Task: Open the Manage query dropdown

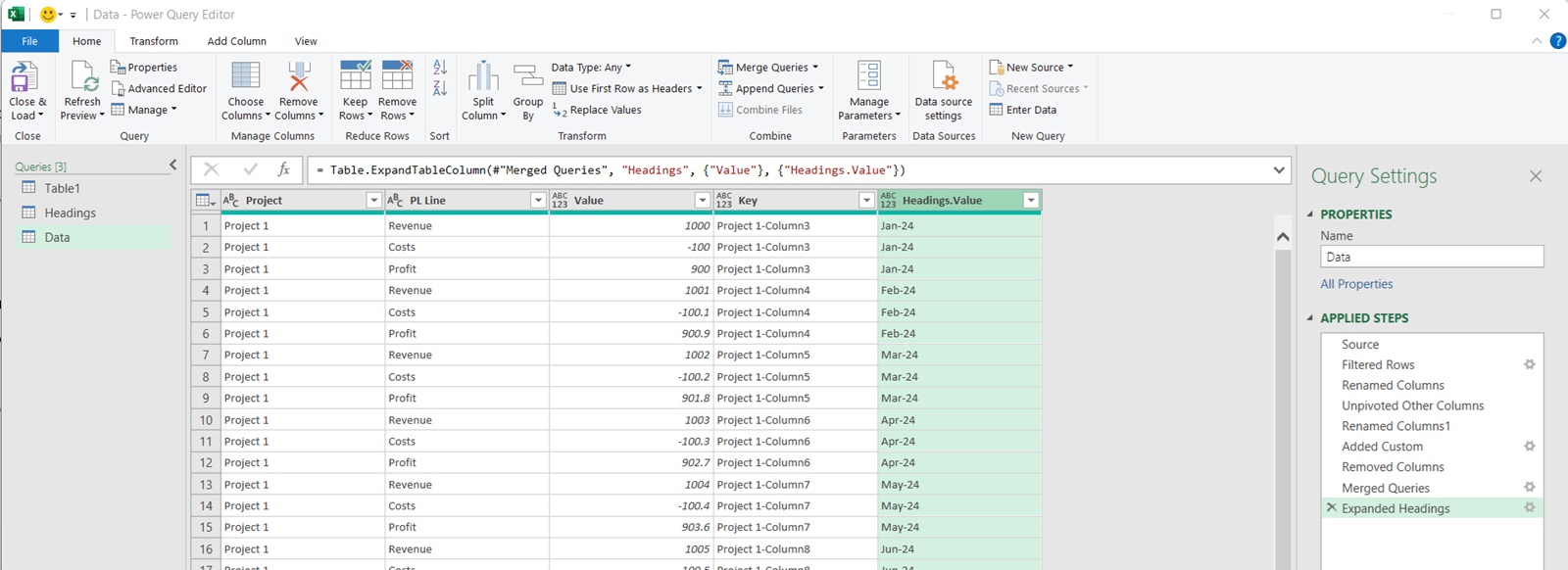Action: 144,110
